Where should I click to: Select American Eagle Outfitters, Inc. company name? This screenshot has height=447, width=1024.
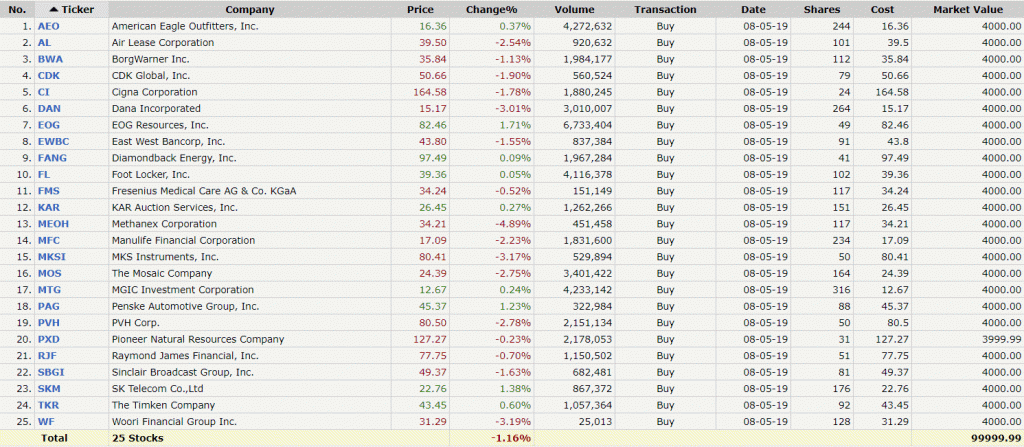tap(185, 26)
